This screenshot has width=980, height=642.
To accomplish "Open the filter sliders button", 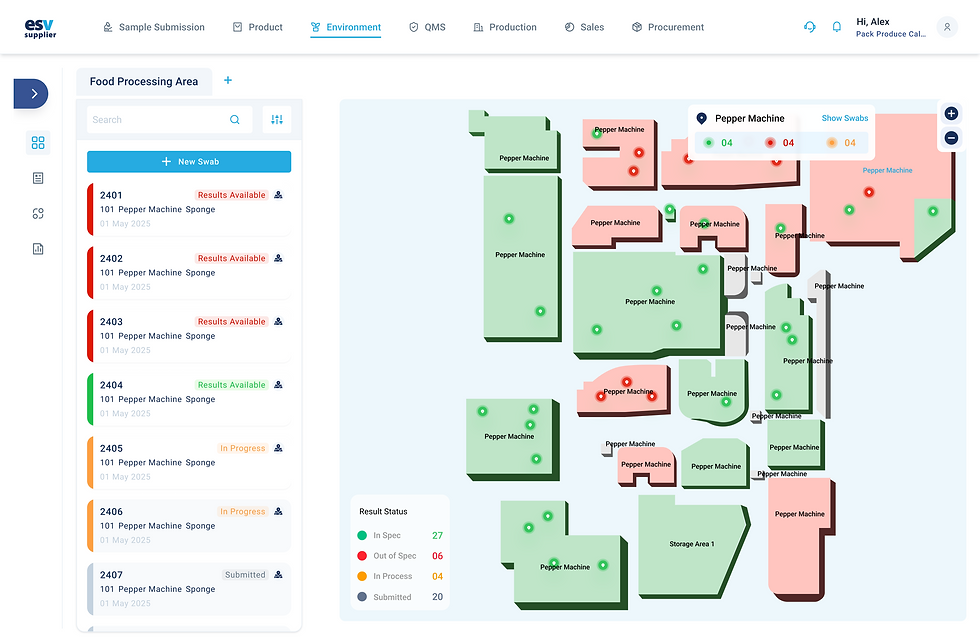I will coord(277,119).
